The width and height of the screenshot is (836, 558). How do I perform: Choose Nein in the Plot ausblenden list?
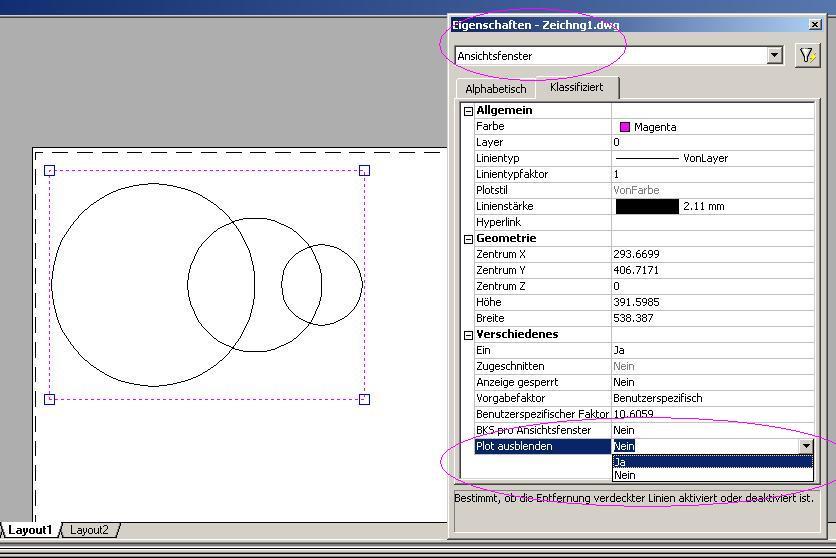click(713, 475)
